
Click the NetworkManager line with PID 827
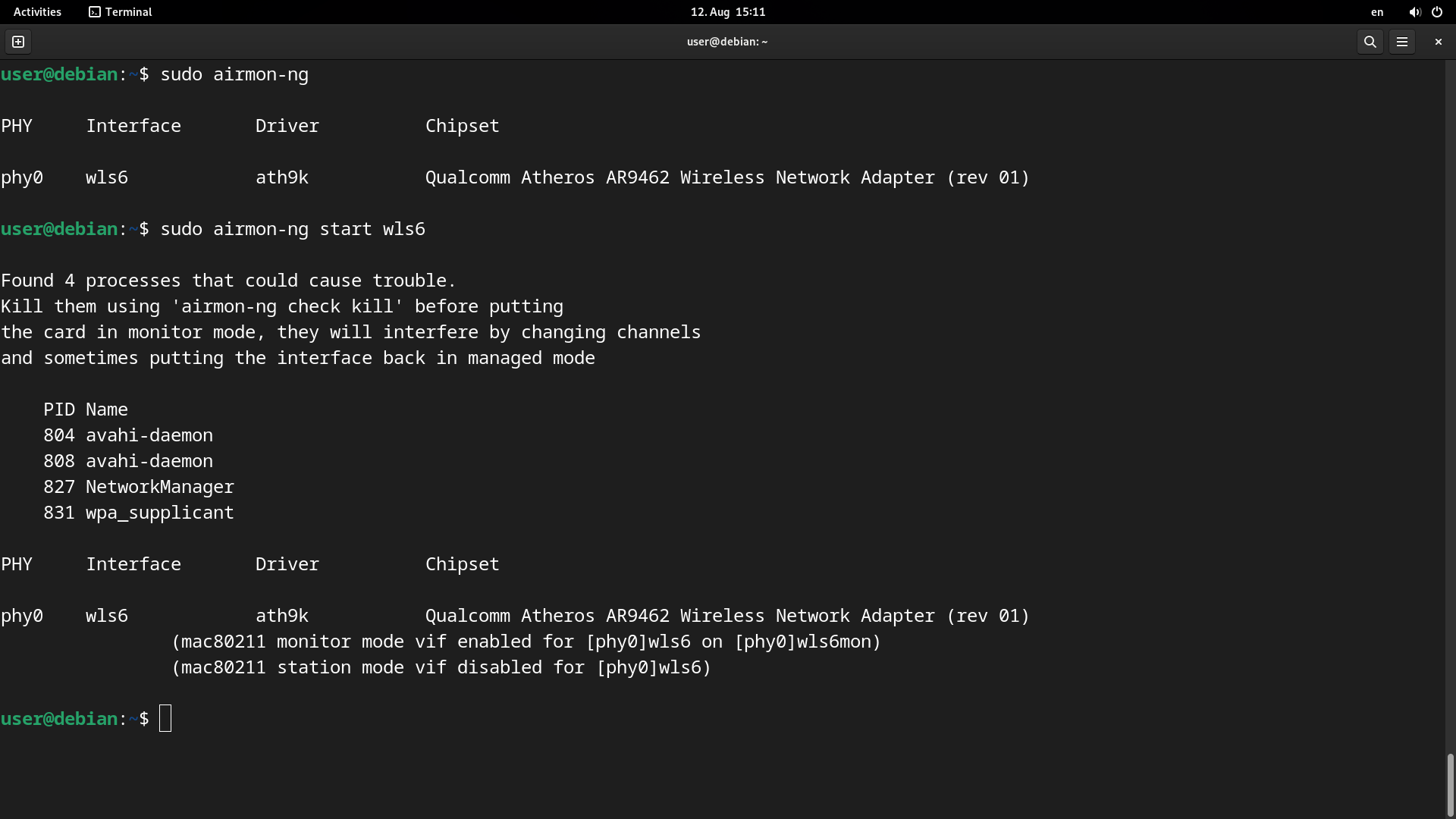(x=140, y=487)
